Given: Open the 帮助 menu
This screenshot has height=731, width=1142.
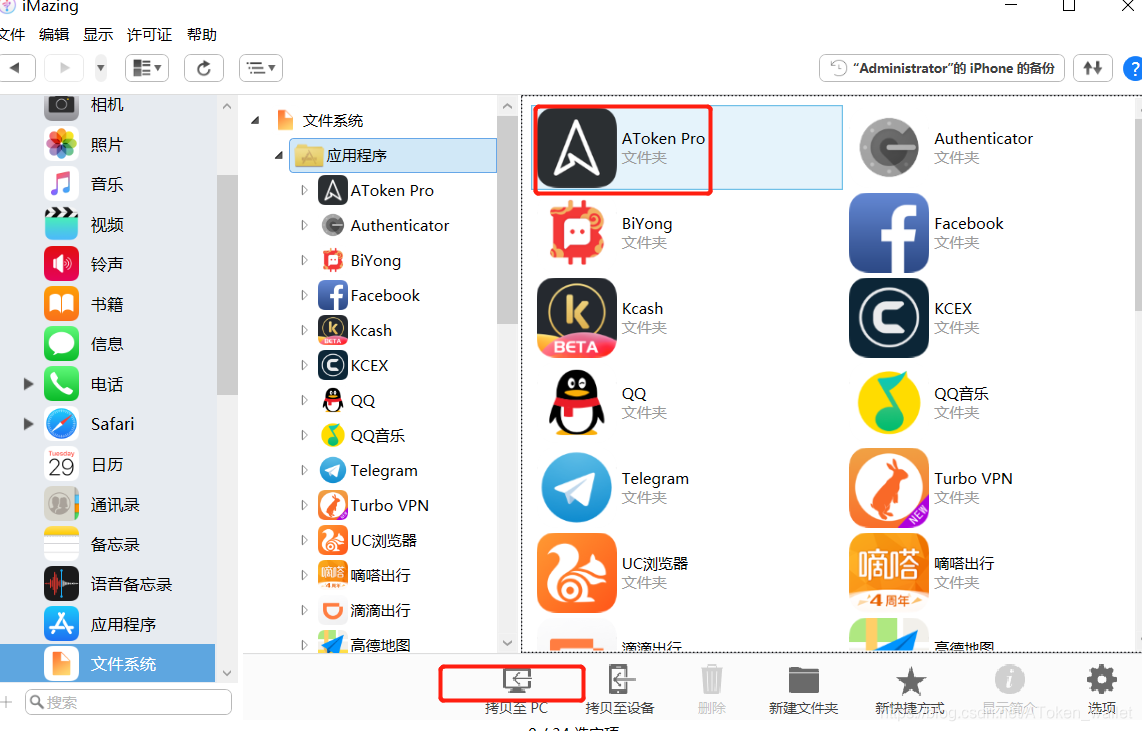Looking at the screenshot, I should point(202,34).
